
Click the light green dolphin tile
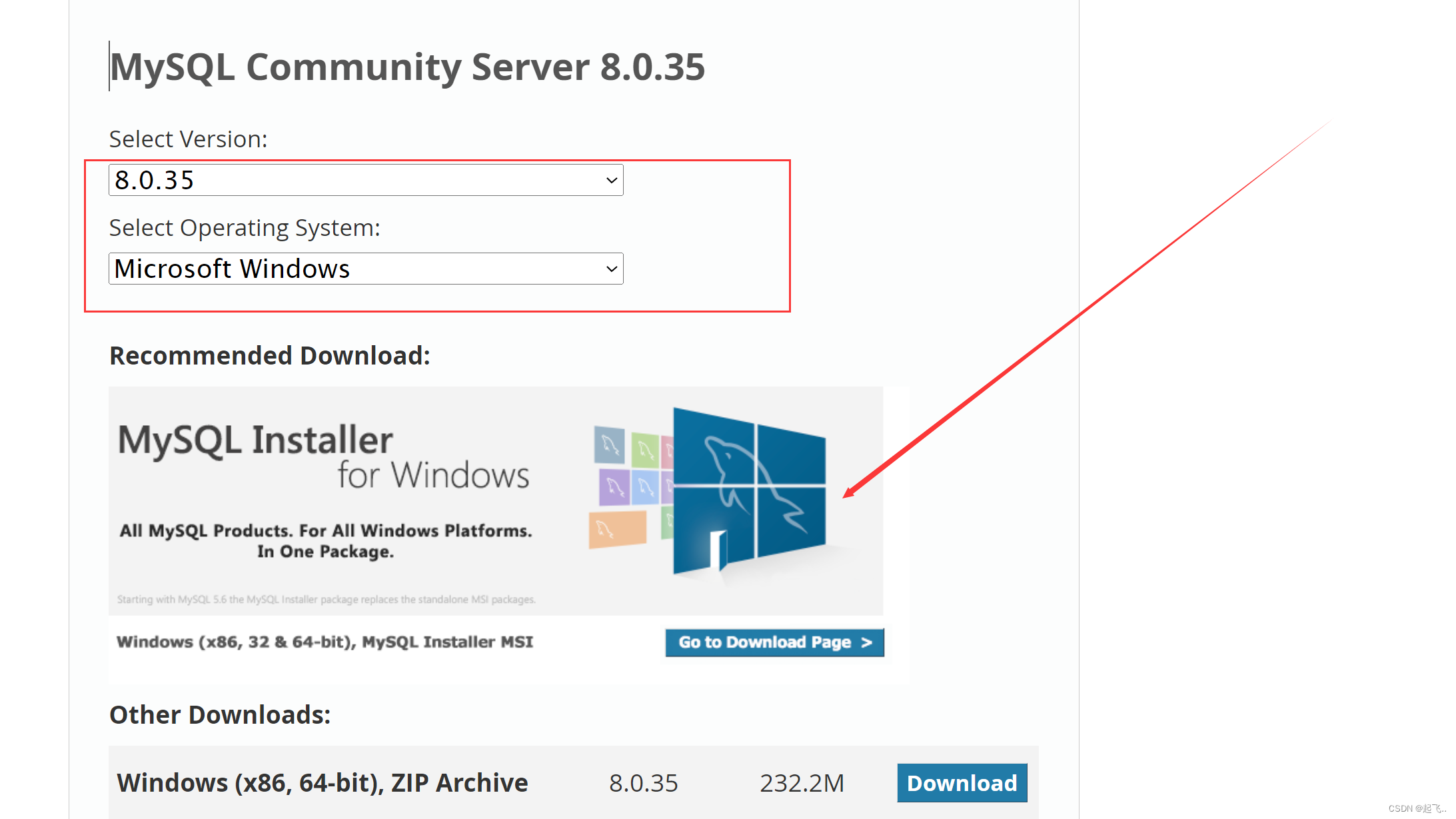click(x=644, y=450)
